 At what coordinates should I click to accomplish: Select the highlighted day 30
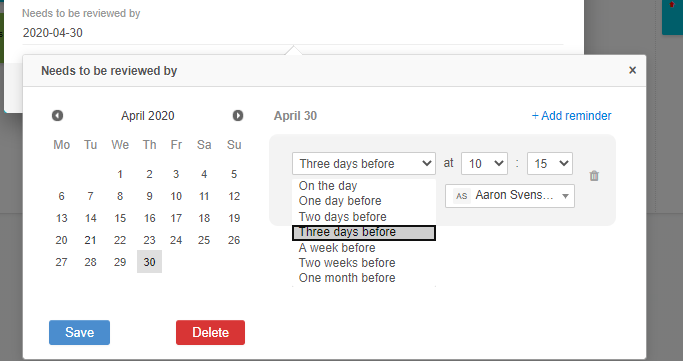click(149, 262)
